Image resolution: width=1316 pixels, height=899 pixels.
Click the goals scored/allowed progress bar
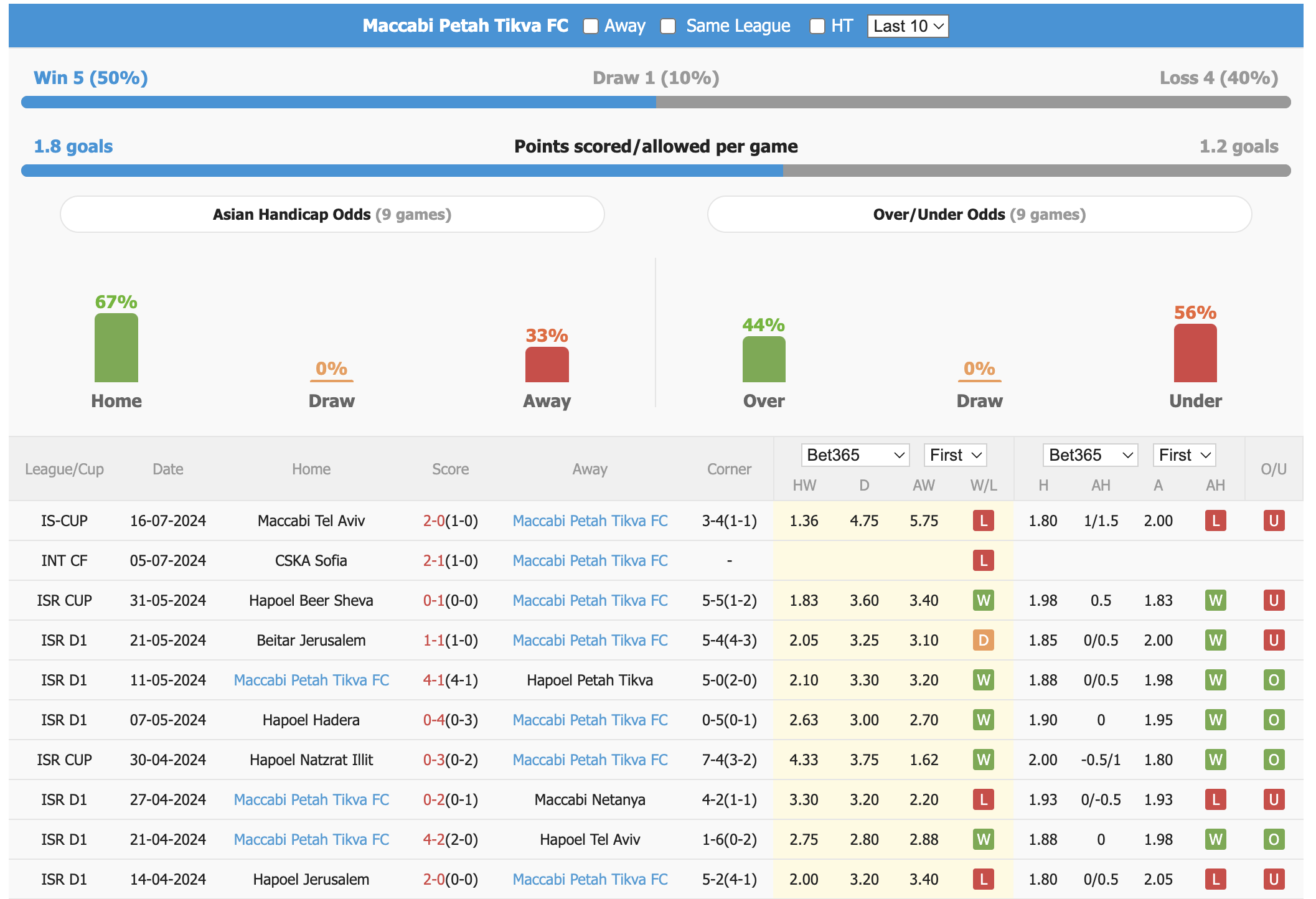pos(656,171)
